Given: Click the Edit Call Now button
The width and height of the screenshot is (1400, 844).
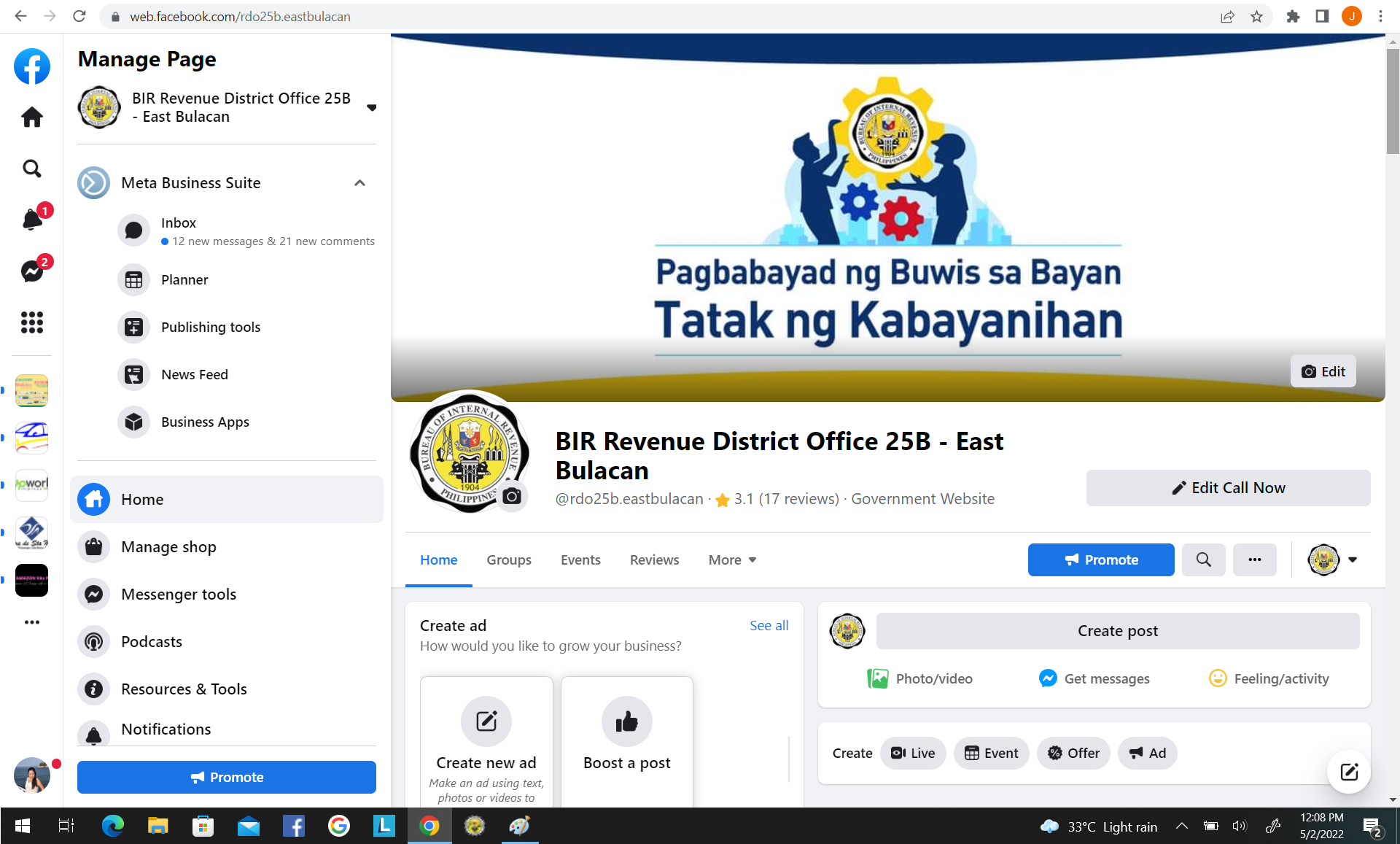Looking at the screenshot, I should click(1228, 487).
